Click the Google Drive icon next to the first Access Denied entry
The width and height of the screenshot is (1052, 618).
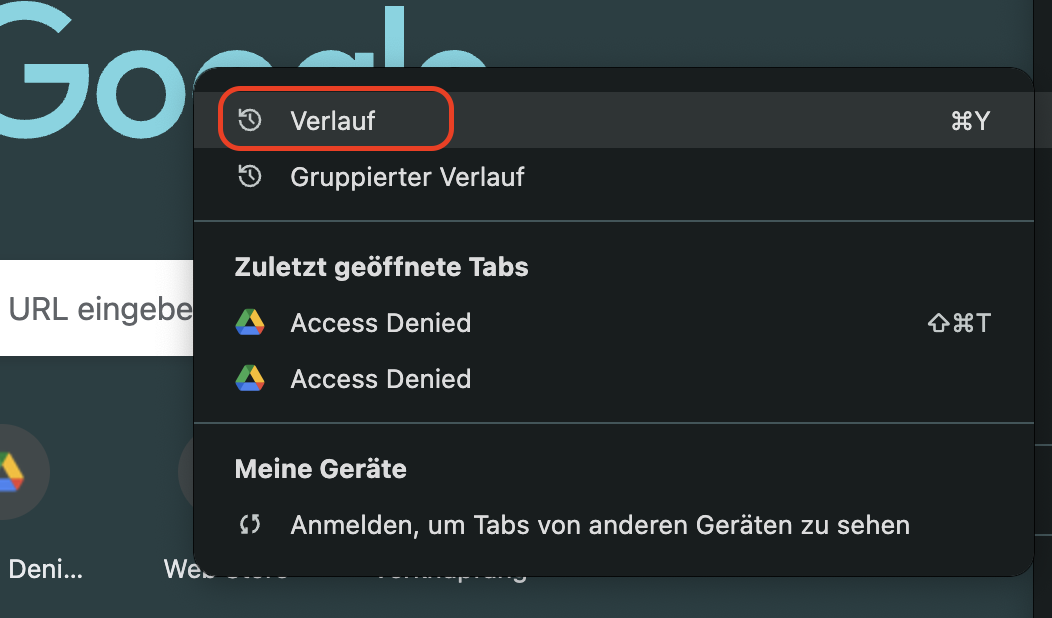click(250, 322)
